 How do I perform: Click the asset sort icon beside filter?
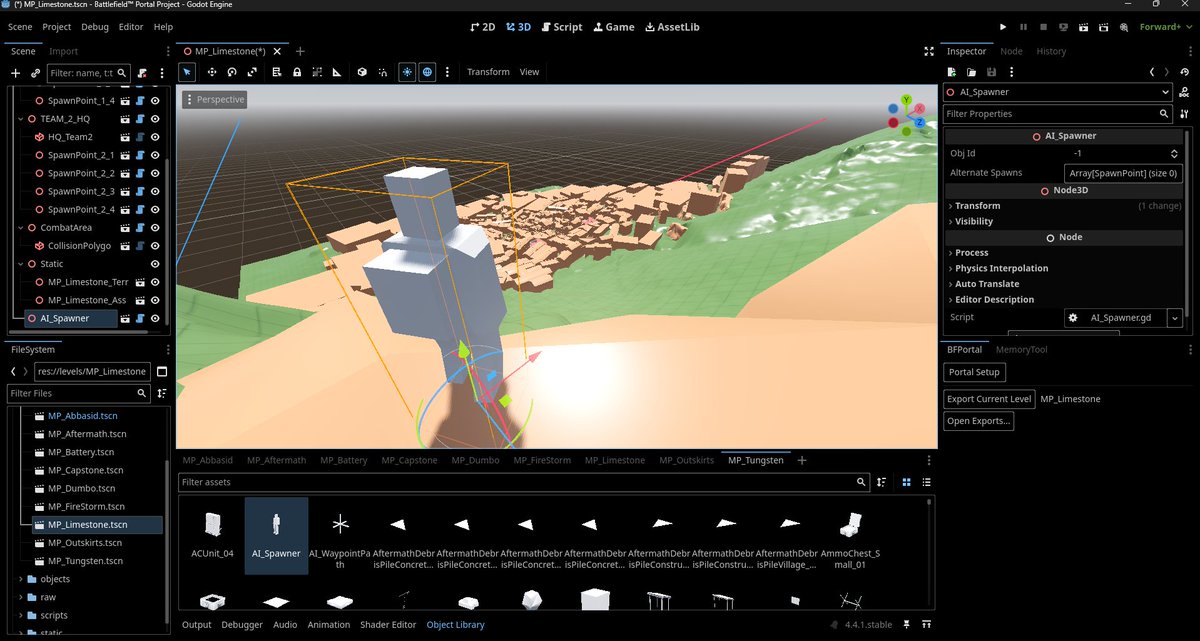881,482
